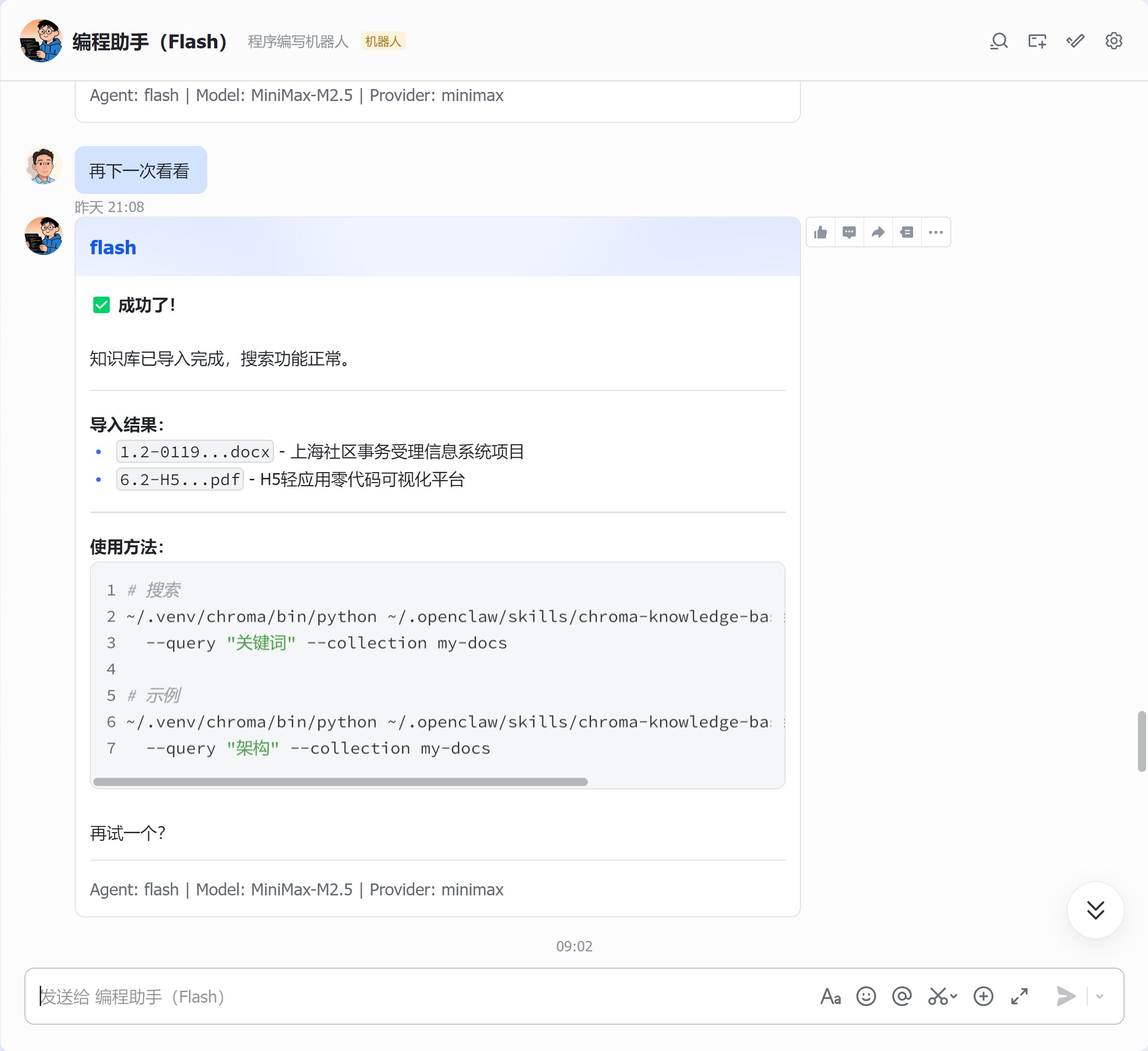Forward the flash message
This screenshot has height=1051, width=1148.
point(878,232)
